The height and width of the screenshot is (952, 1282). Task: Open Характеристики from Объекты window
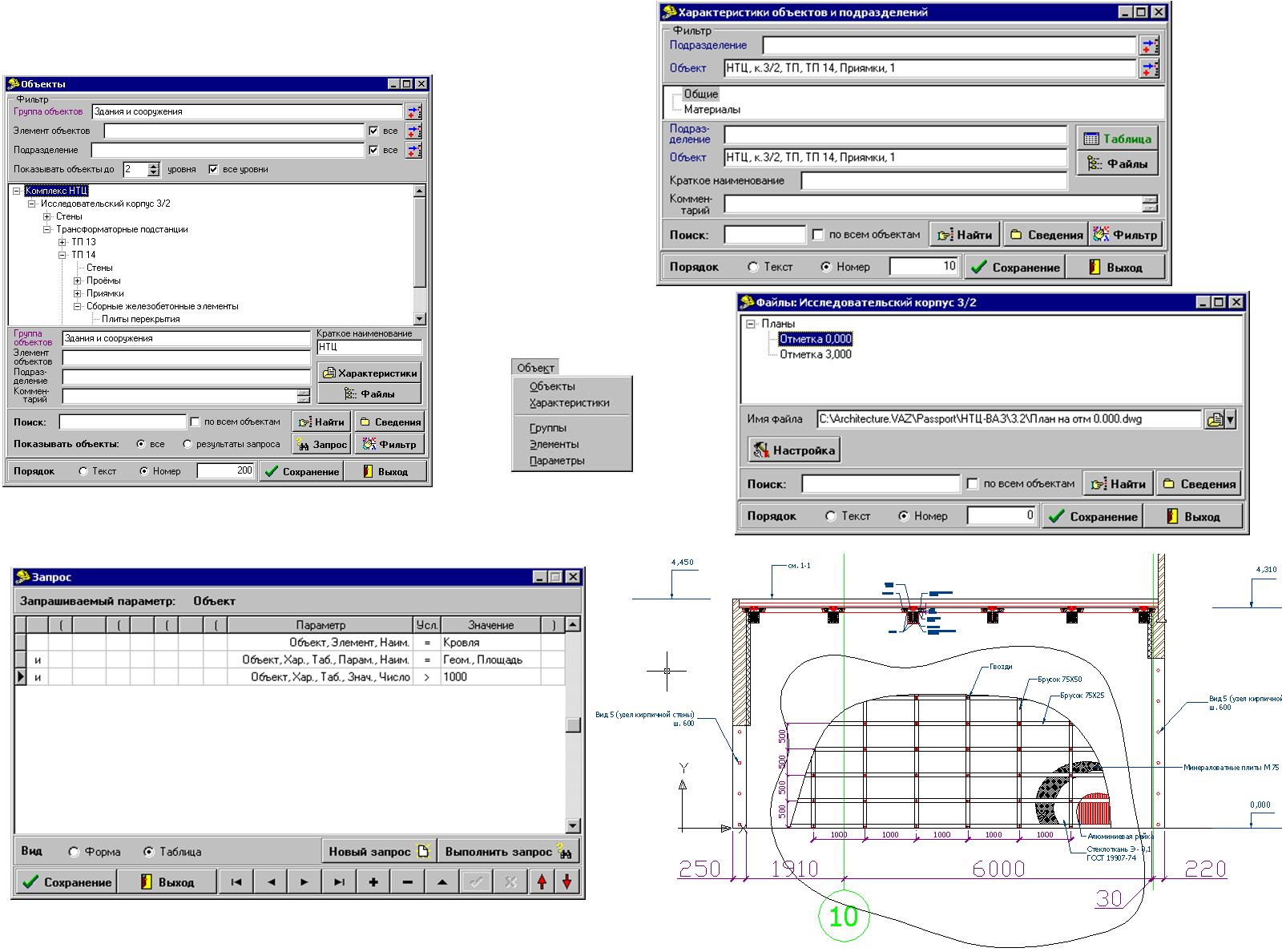[x=369, y=373]
